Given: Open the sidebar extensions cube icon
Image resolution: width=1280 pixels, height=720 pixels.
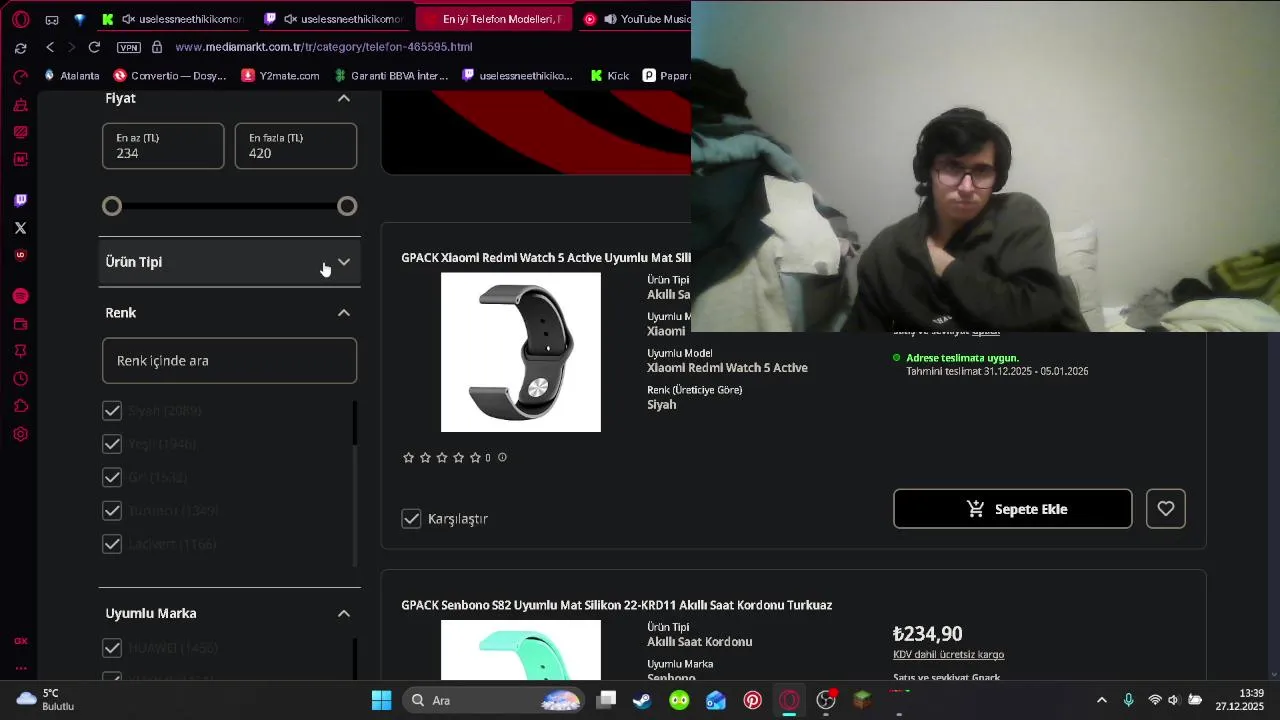Looking at the screenshot, I should point(20,406).
